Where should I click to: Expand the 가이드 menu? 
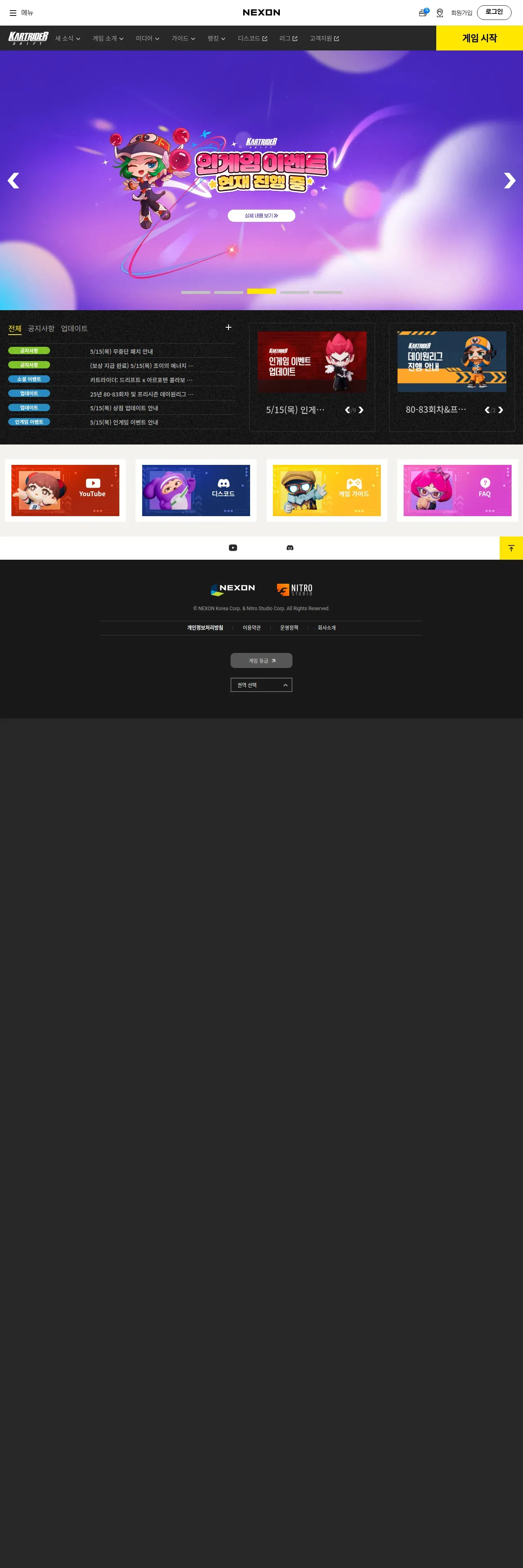(183, 38)
